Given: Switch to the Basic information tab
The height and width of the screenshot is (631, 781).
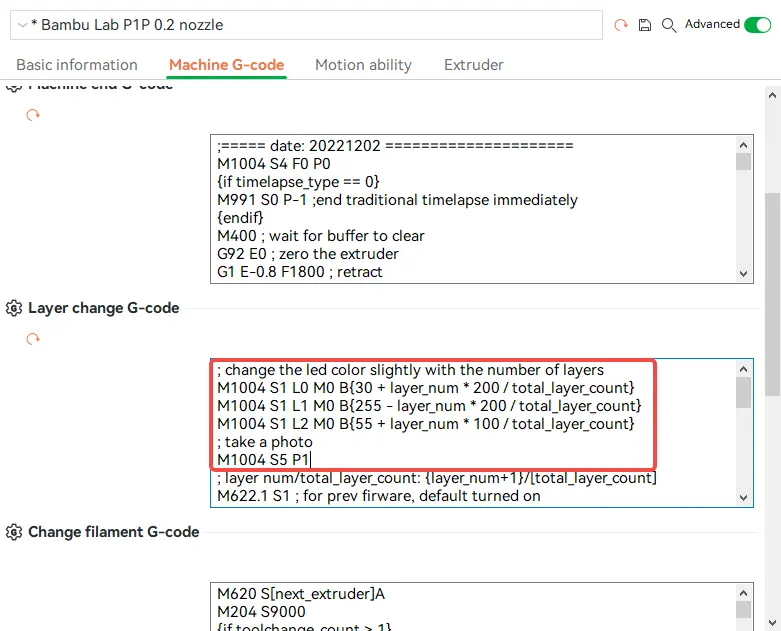Looking at the screenshot, I should [77, 65].
